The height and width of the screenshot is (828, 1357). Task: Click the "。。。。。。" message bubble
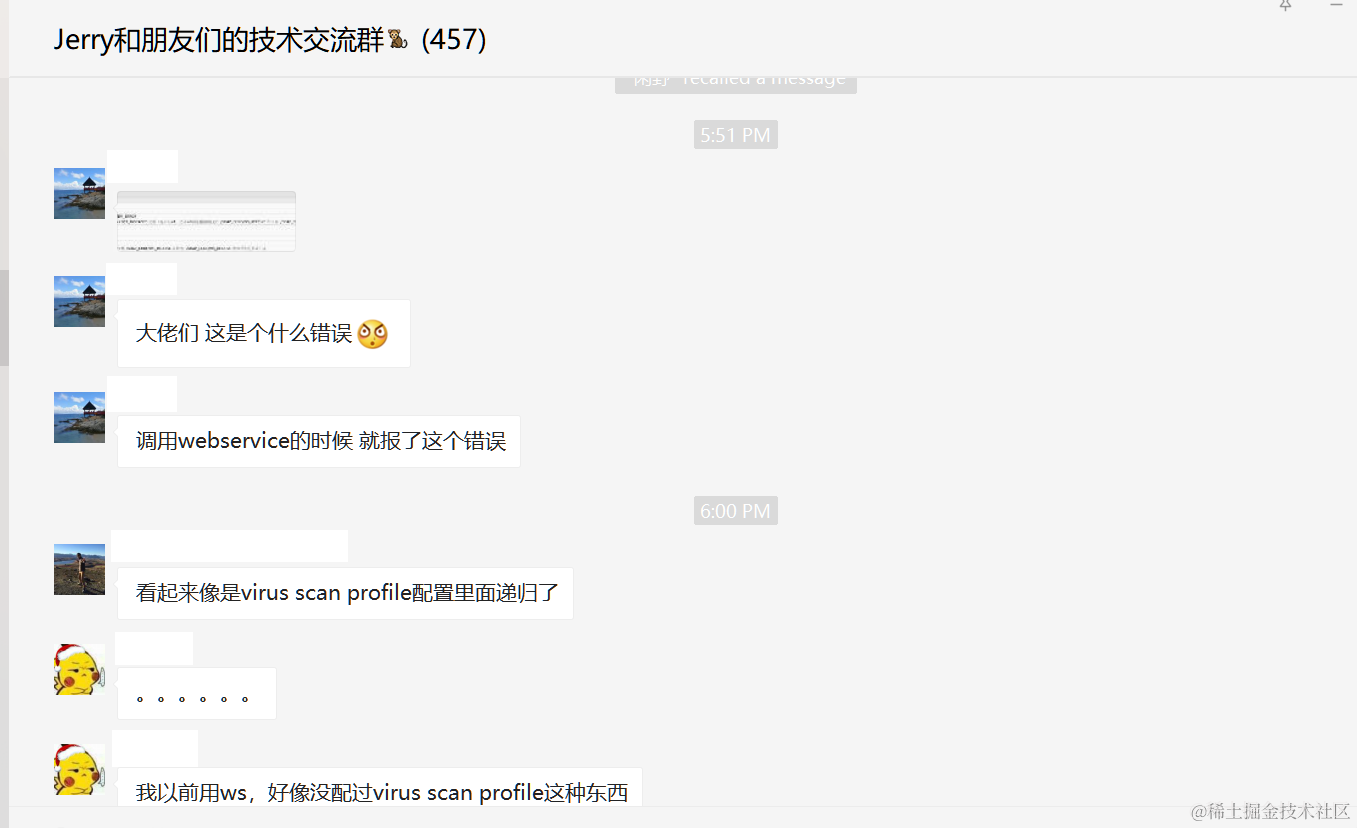197,693
